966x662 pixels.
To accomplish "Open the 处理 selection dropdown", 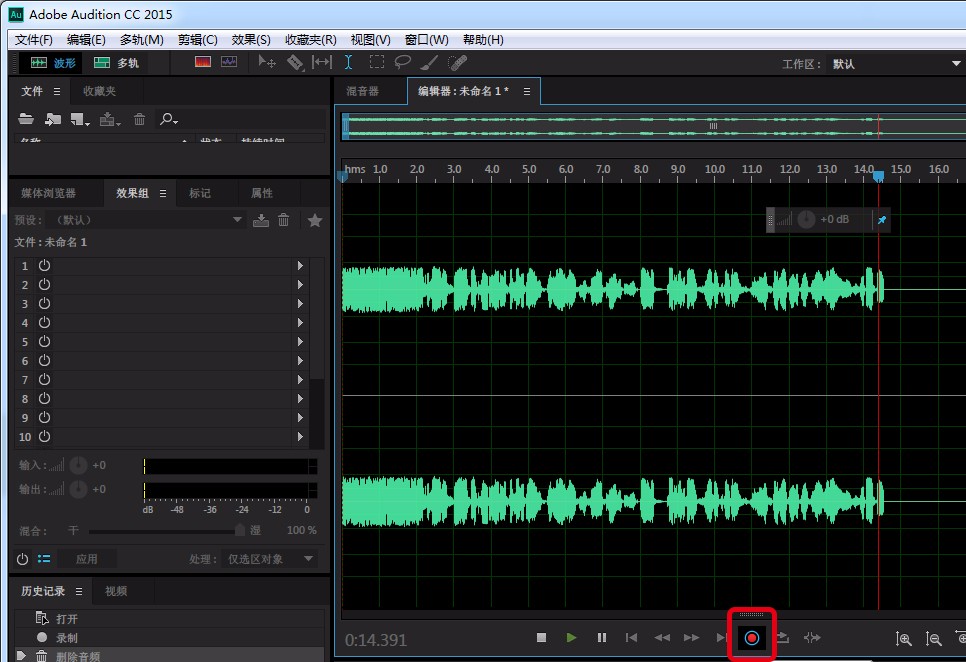I will (x=269, y=559).
